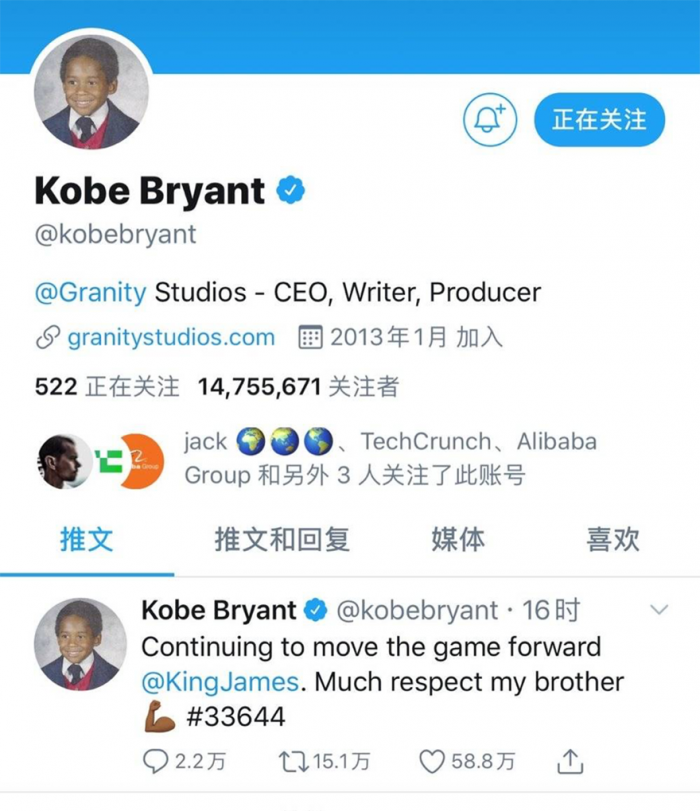Image resolution: width=700 pixels, height=811 pixels.
Task: Visit granitystudios.com website link
Action: (x=170, y=338)
